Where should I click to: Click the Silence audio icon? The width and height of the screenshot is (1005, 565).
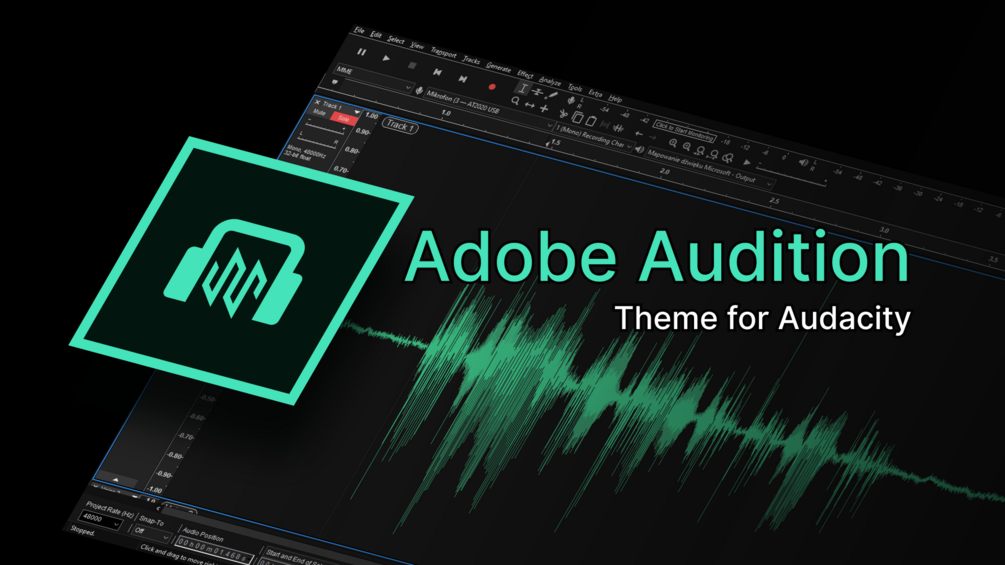(618, 128)
